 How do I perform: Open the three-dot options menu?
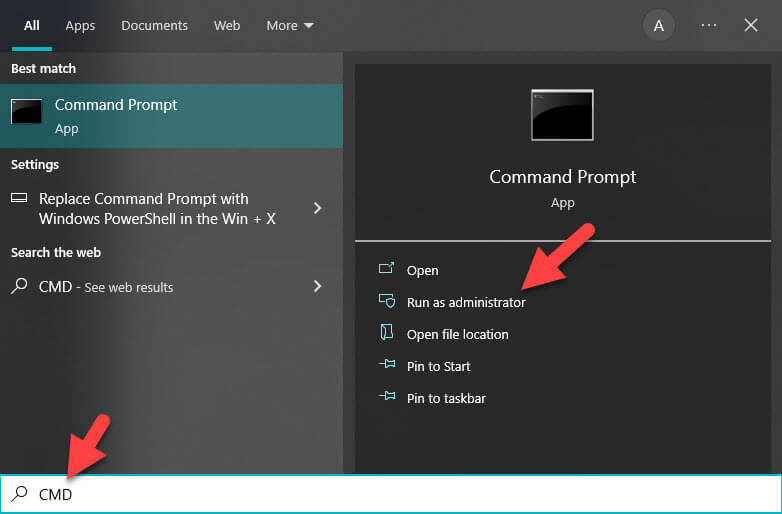pos(709,26)
